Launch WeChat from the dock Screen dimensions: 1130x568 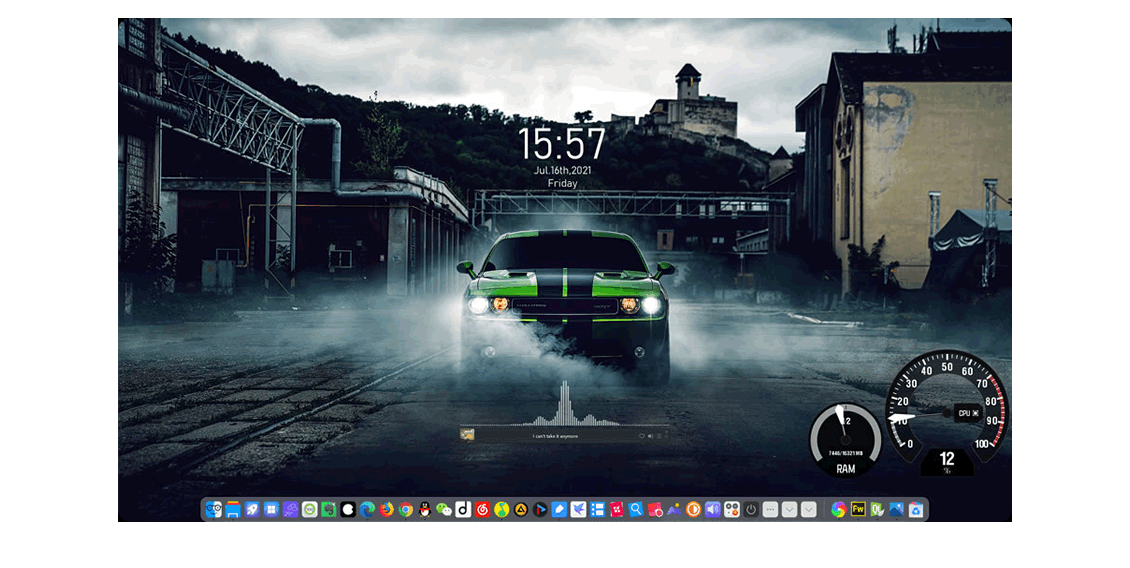click(x=444, y=510)
